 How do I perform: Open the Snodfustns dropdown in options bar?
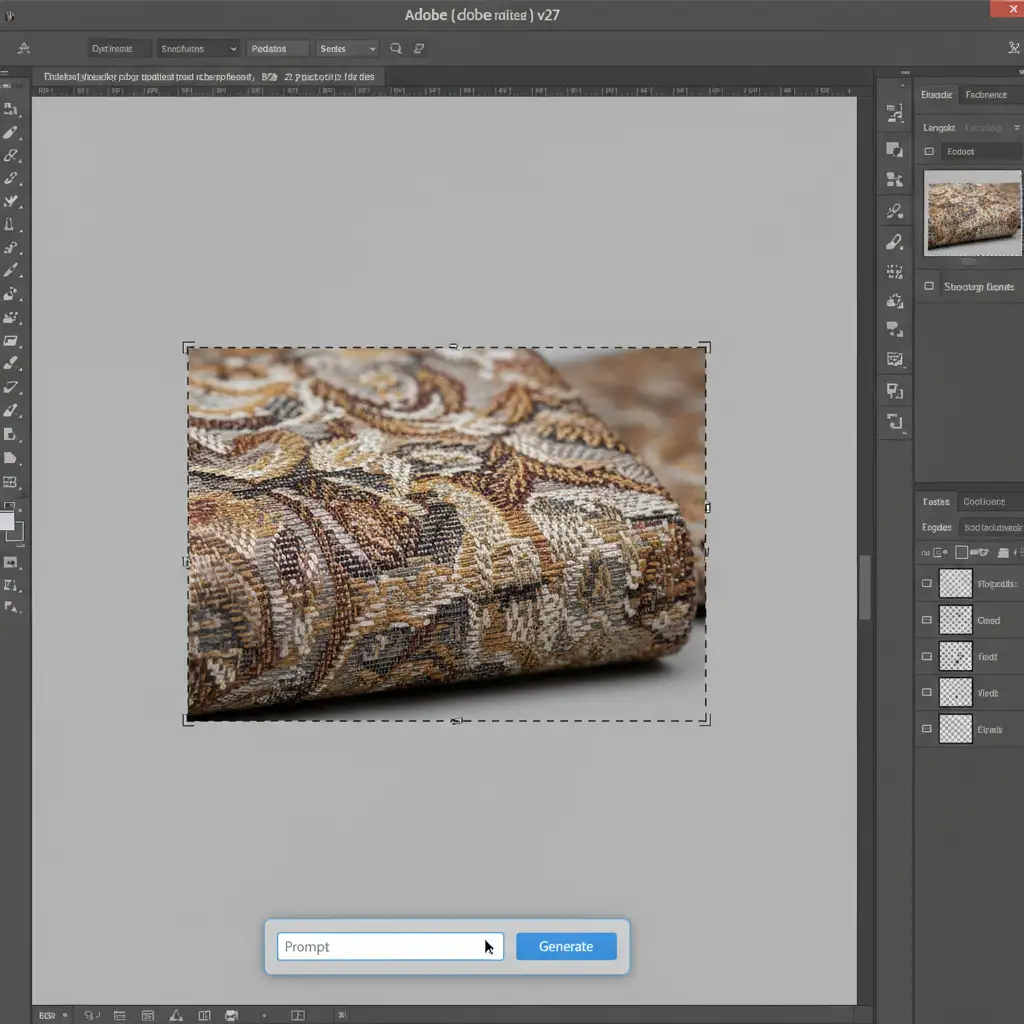pyautogui.click(x=198, y=48)
